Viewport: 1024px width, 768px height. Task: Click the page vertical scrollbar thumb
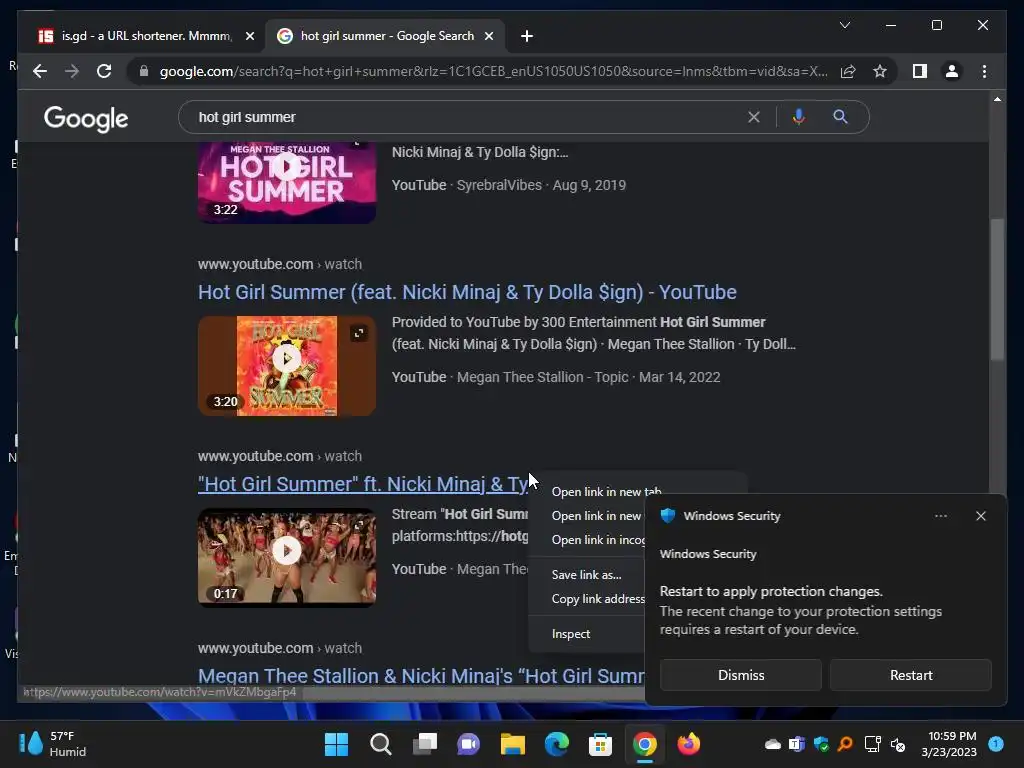click(x=997, y=289)
